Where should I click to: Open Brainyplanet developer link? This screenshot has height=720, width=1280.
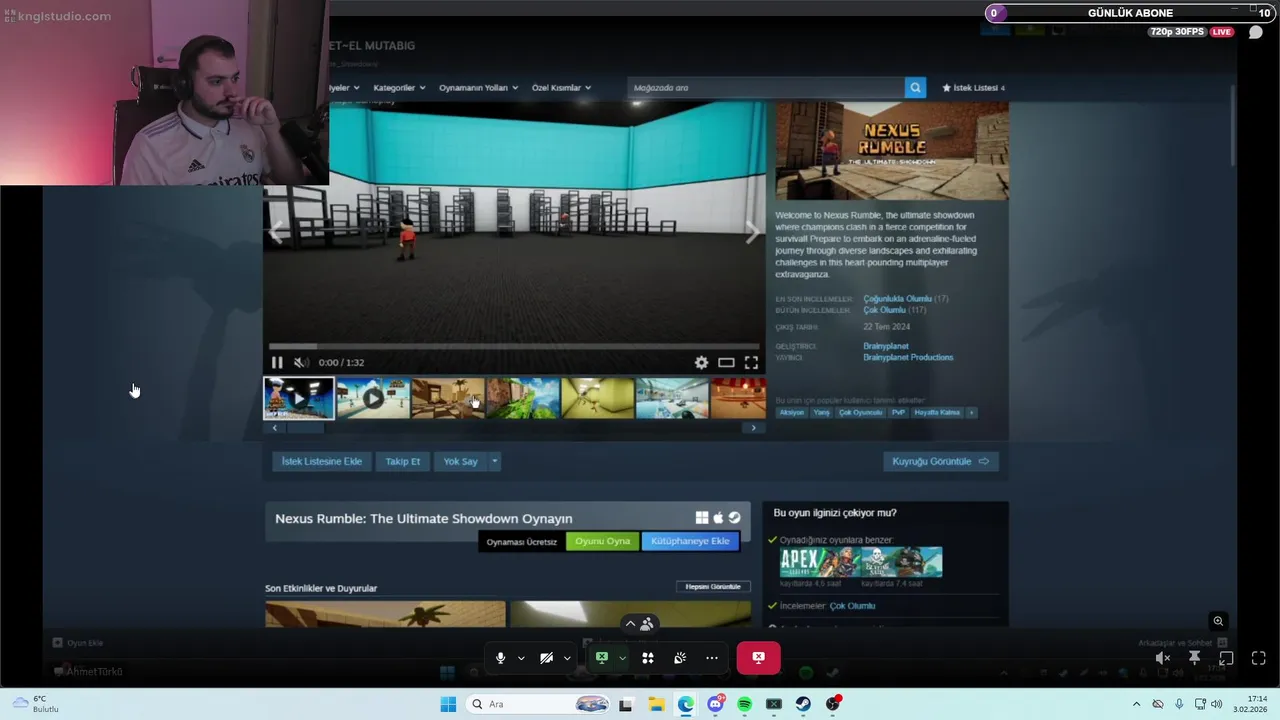coord(886,346)
